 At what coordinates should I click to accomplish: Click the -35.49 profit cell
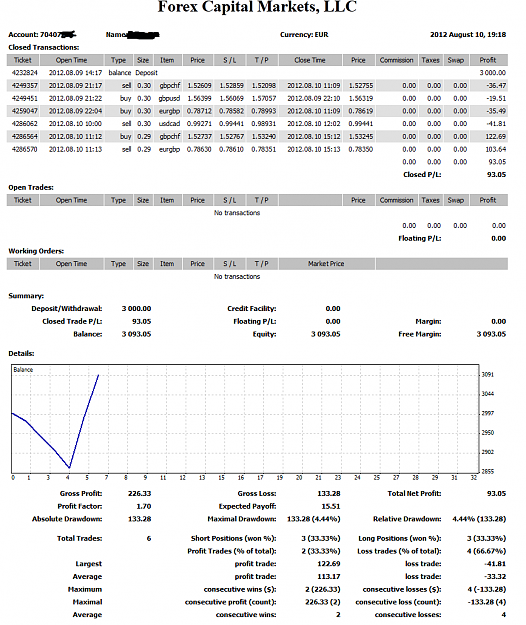[496, 111]
